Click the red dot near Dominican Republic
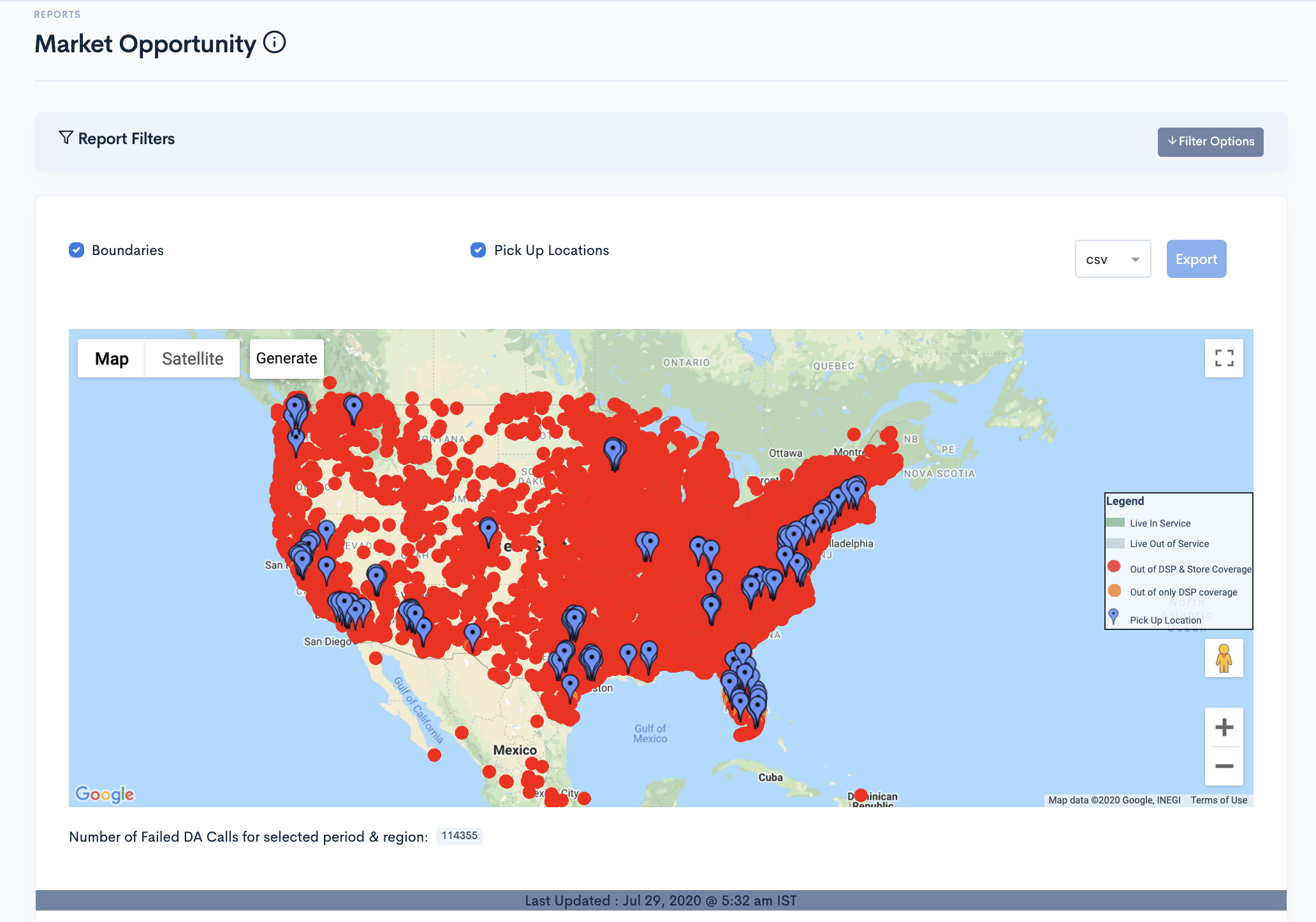This screenshot has height=922, width=1316. pyautogui.click(x=861, y=795)
